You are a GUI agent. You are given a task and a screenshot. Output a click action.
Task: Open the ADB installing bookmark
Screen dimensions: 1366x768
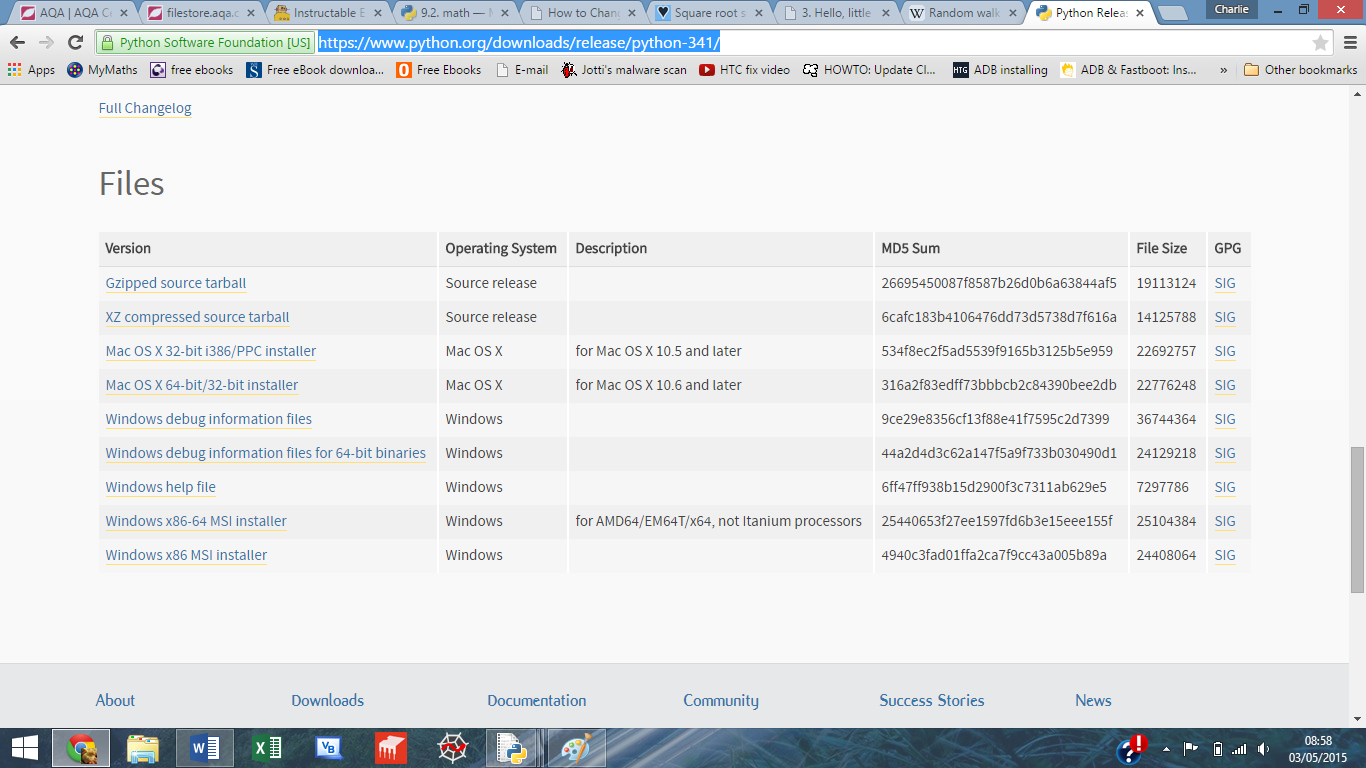(1000, 70)
